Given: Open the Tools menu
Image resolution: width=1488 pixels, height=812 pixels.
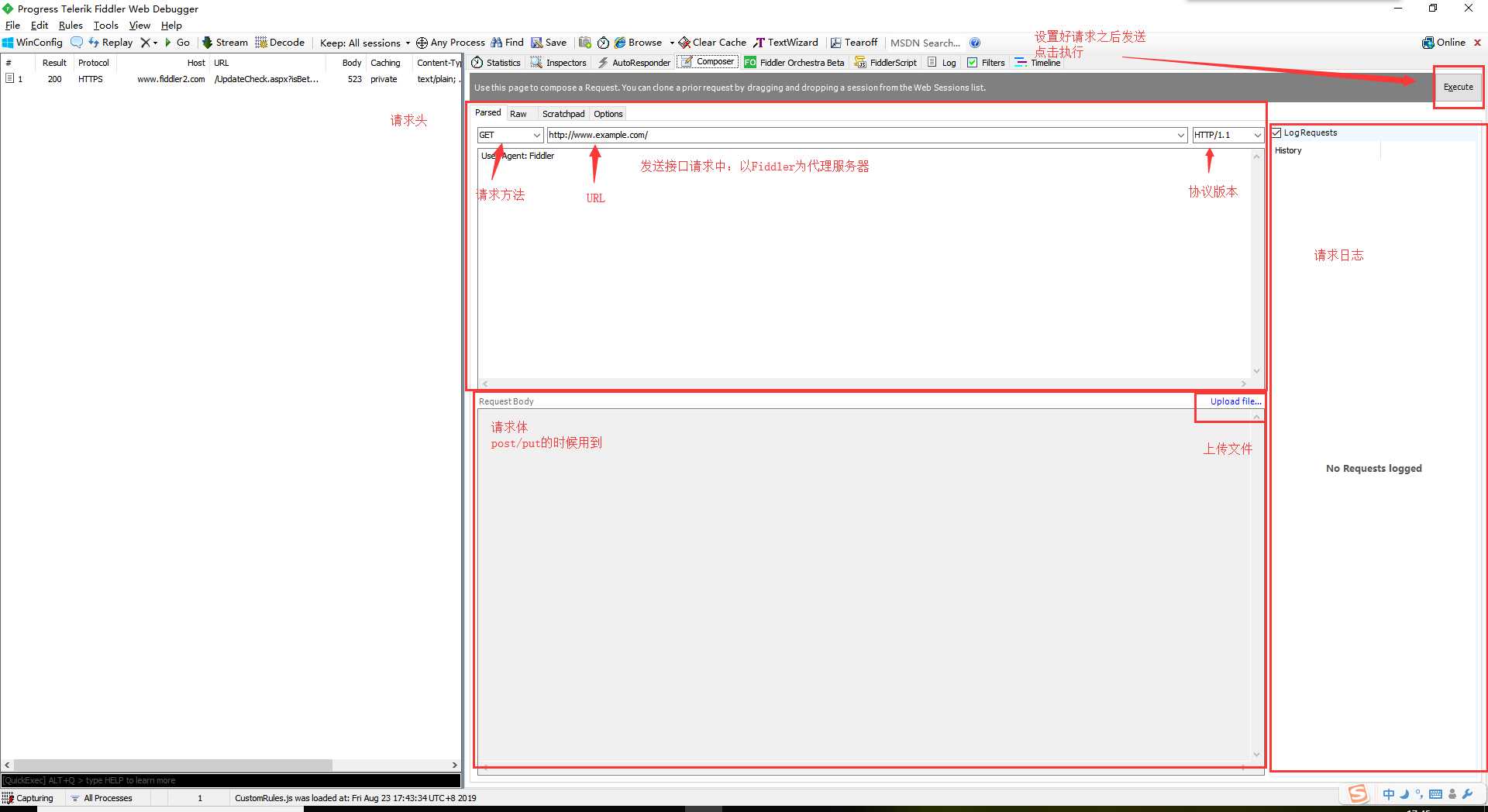Looking at the screenshot, I should pos(106,25).
